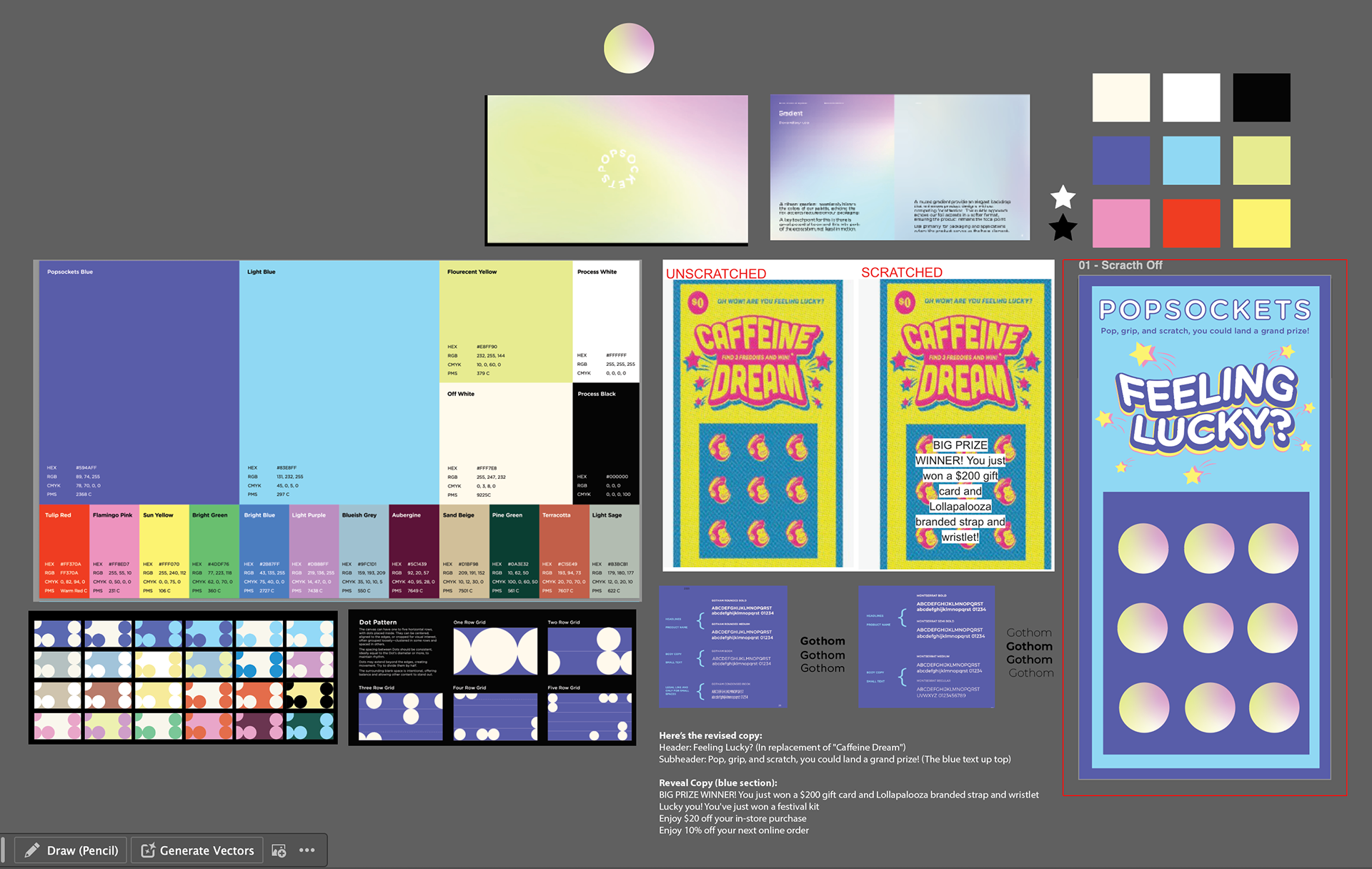Viewport: 1372px width, 869px height.
Task: Click the 'Here's the revised copy:' heading
Action: pyautogui.click(x=710, y=735)
